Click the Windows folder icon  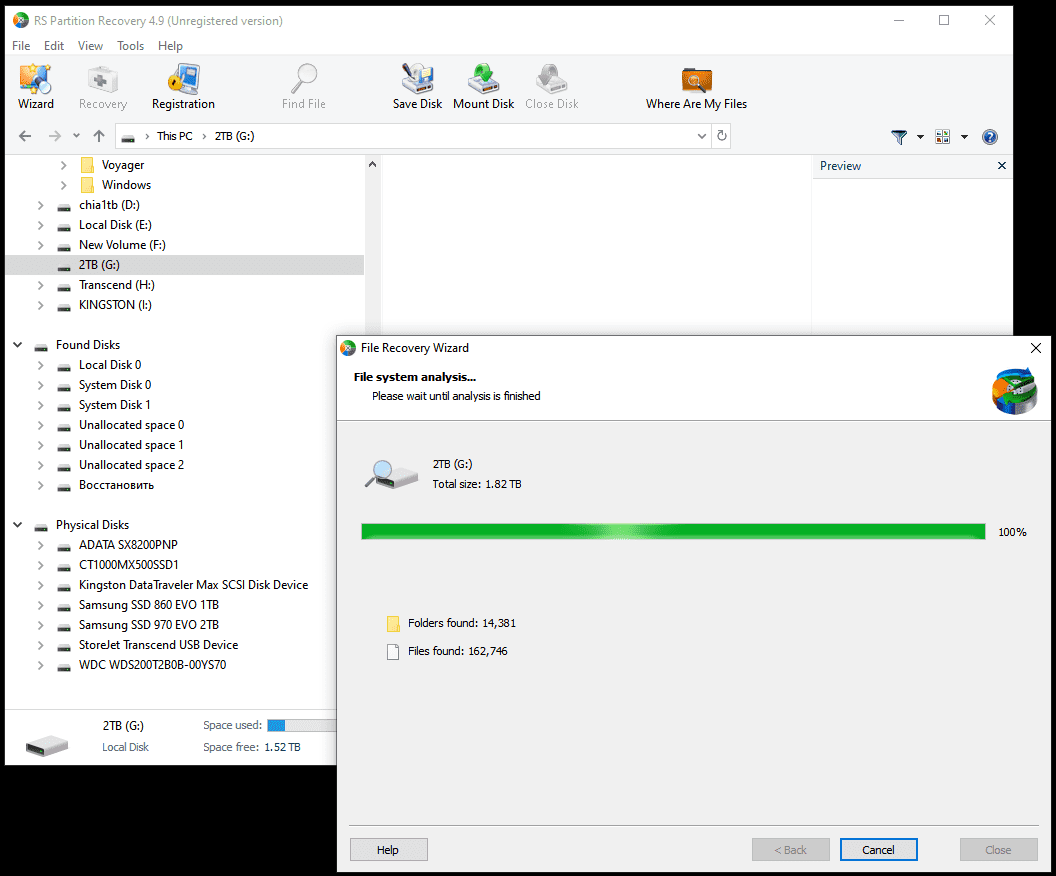(87, 184)
